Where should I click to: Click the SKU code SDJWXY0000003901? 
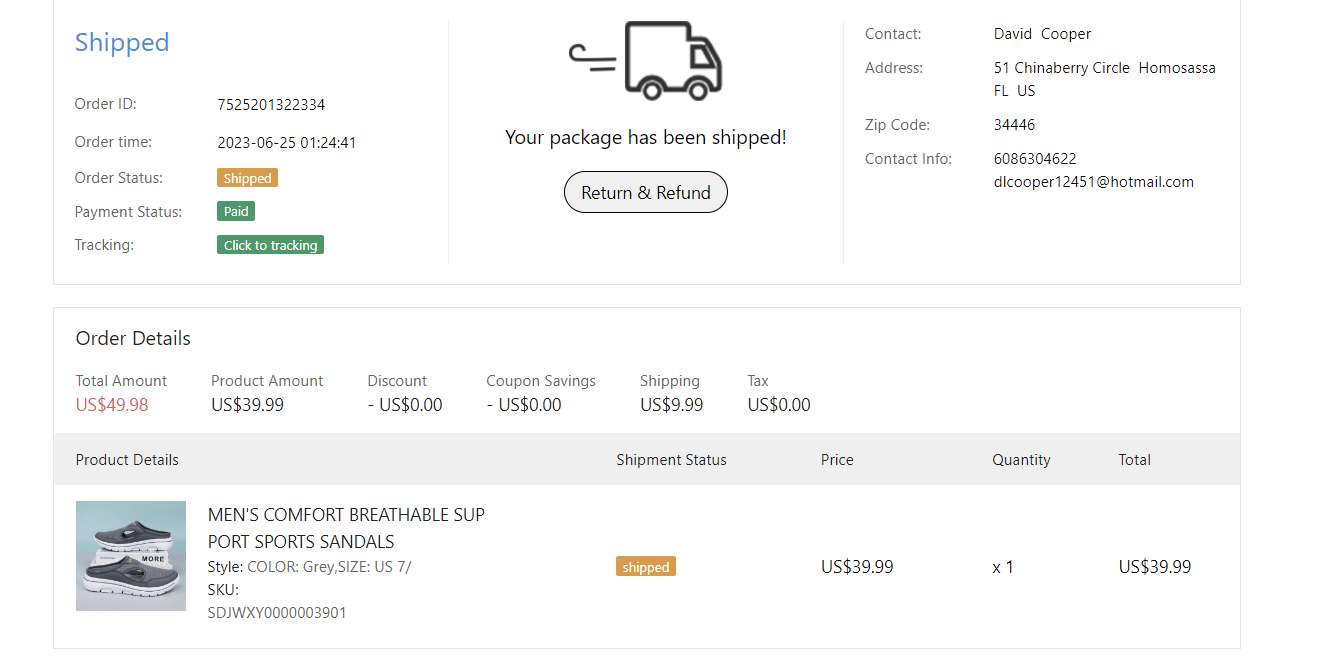[x=277, y=612]
